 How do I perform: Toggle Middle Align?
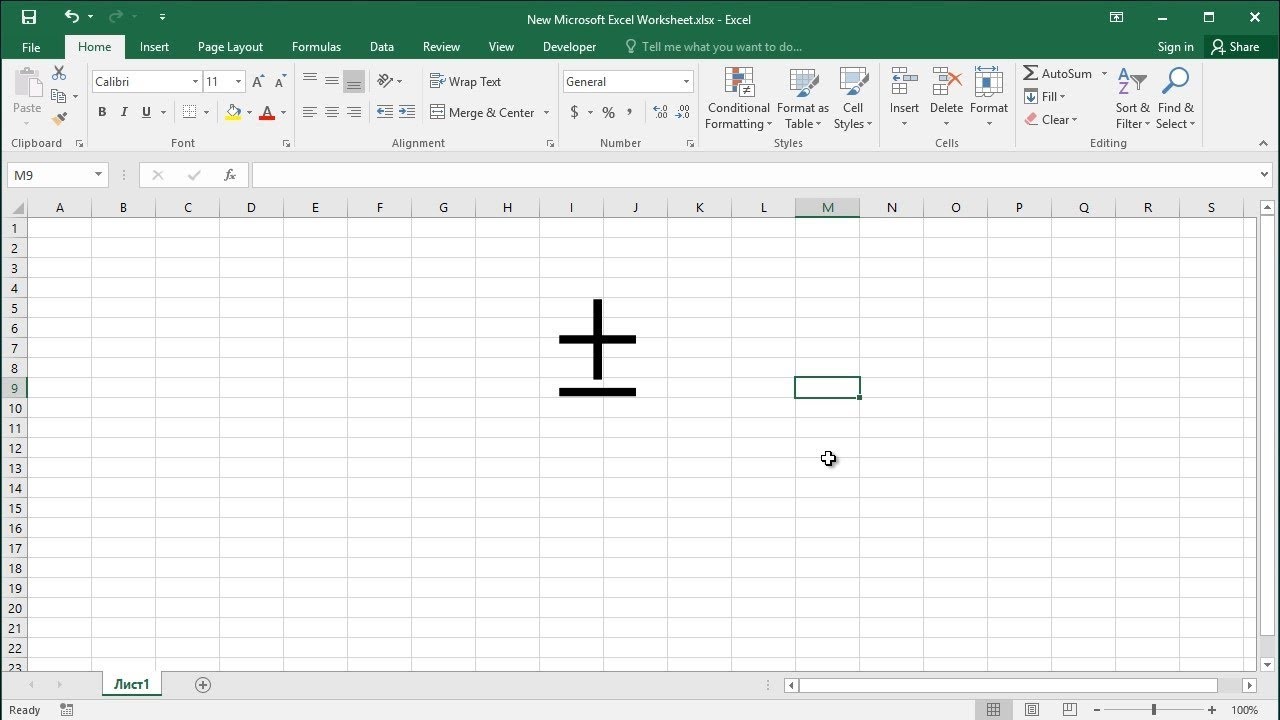pyautogui.click(x=332, y=81)
